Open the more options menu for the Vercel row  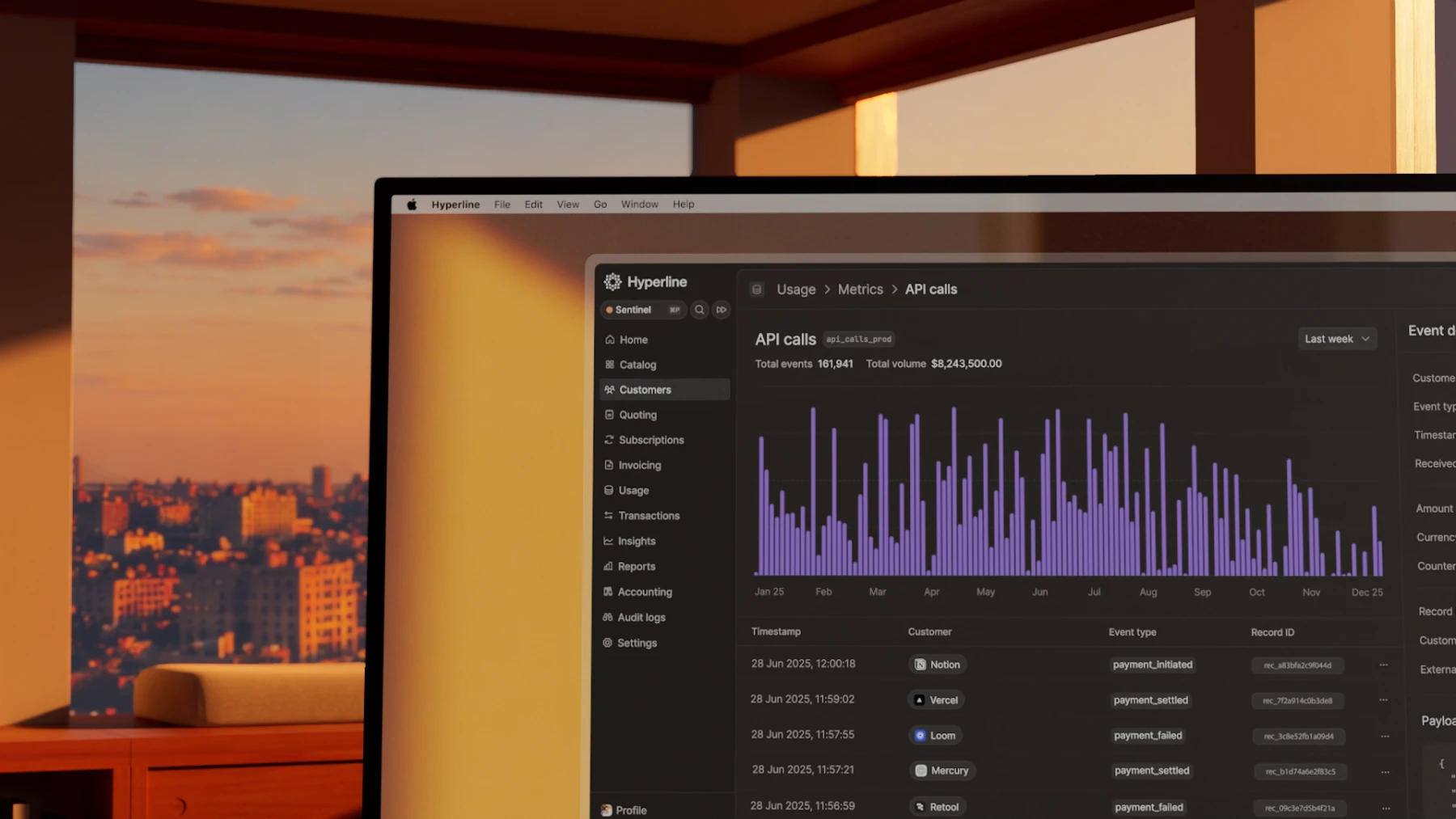click(1383, 700)
